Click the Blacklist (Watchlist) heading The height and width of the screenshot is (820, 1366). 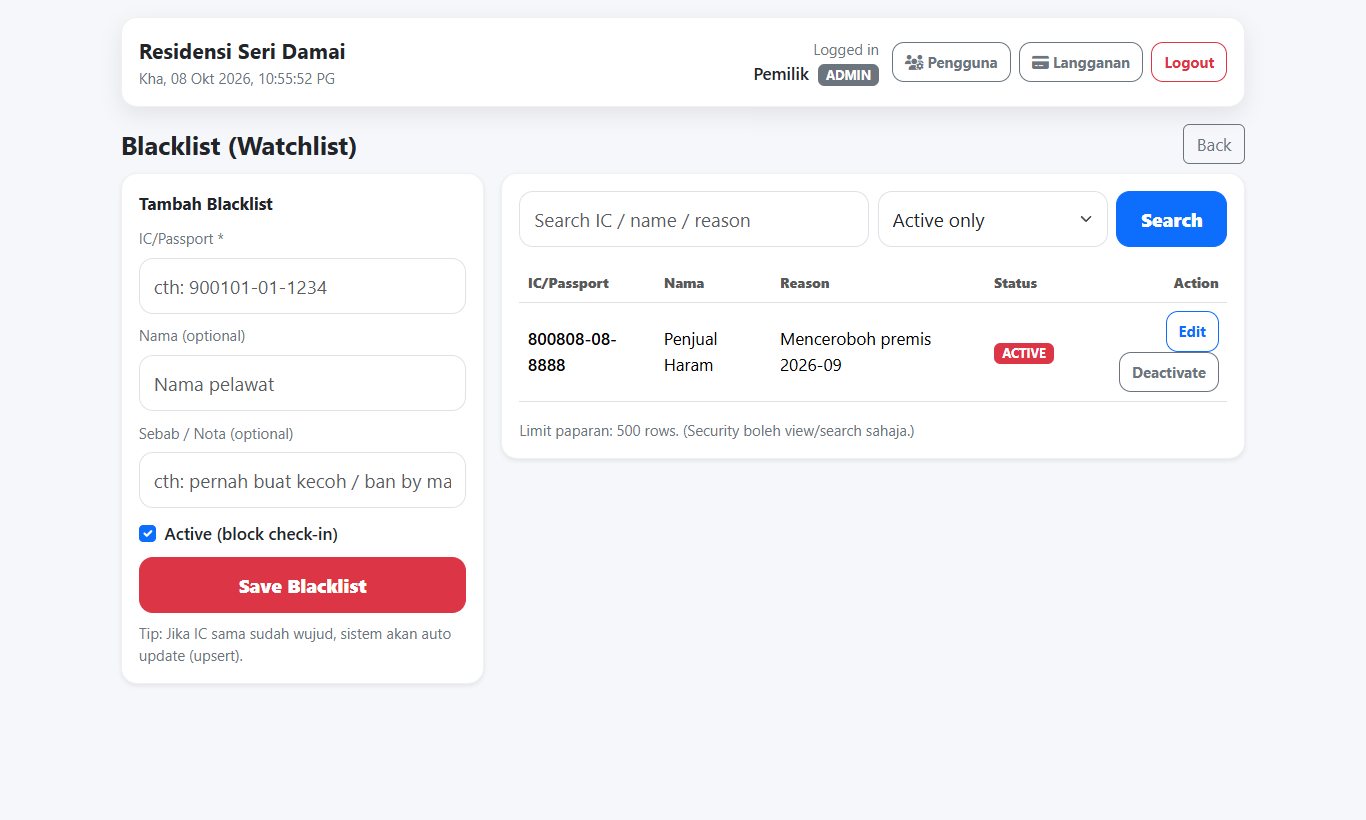click(239, 146)
